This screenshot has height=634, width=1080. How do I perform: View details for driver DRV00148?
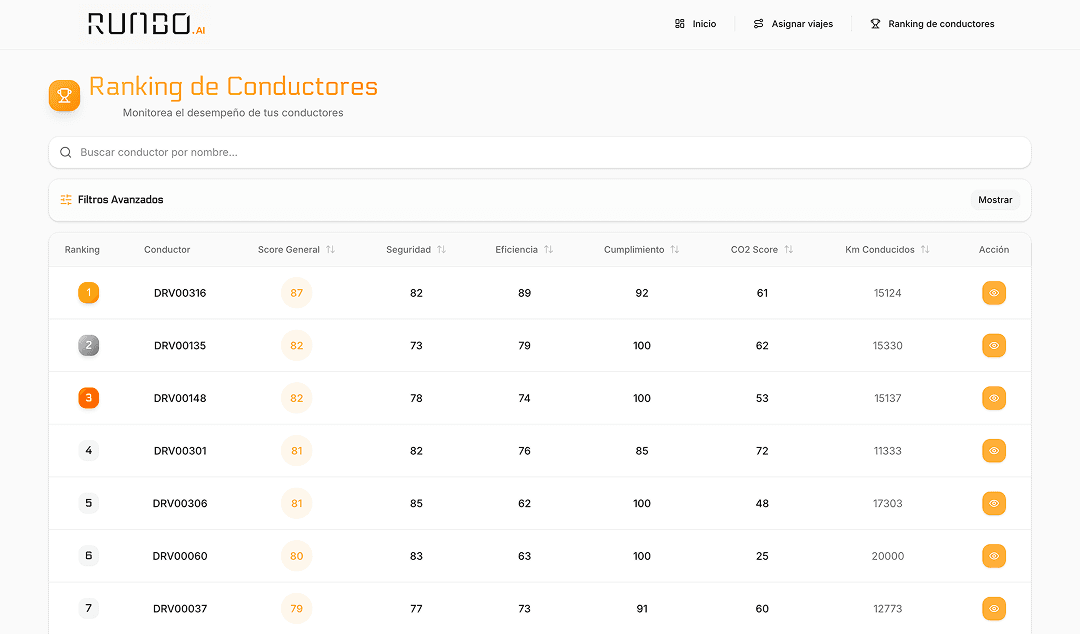pos(993,398)
